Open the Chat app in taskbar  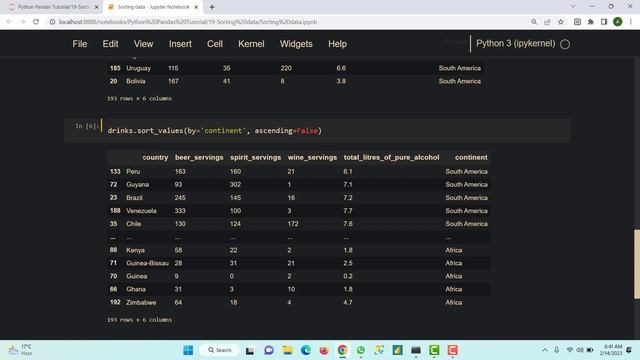coord(269,350)
